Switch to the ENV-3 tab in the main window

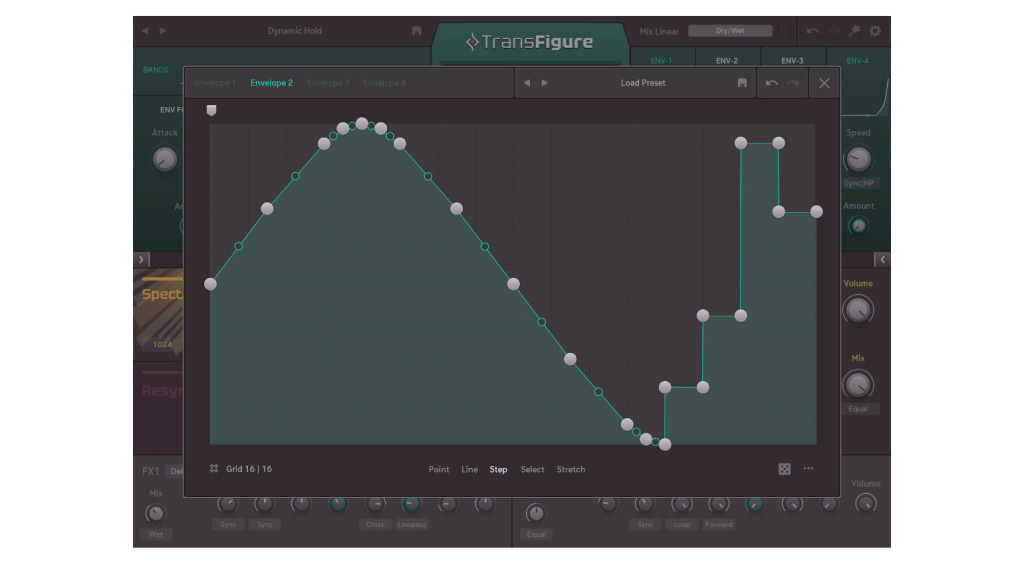792,60
